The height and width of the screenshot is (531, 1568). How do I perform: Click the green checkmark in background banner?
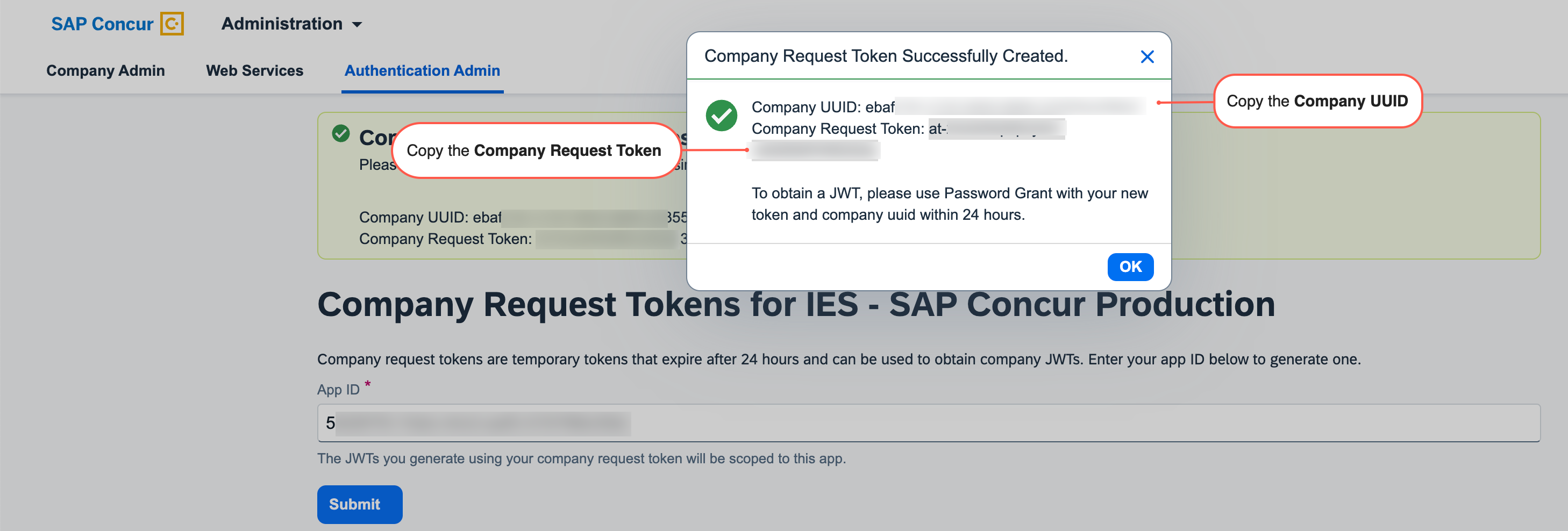coord(341,133)
